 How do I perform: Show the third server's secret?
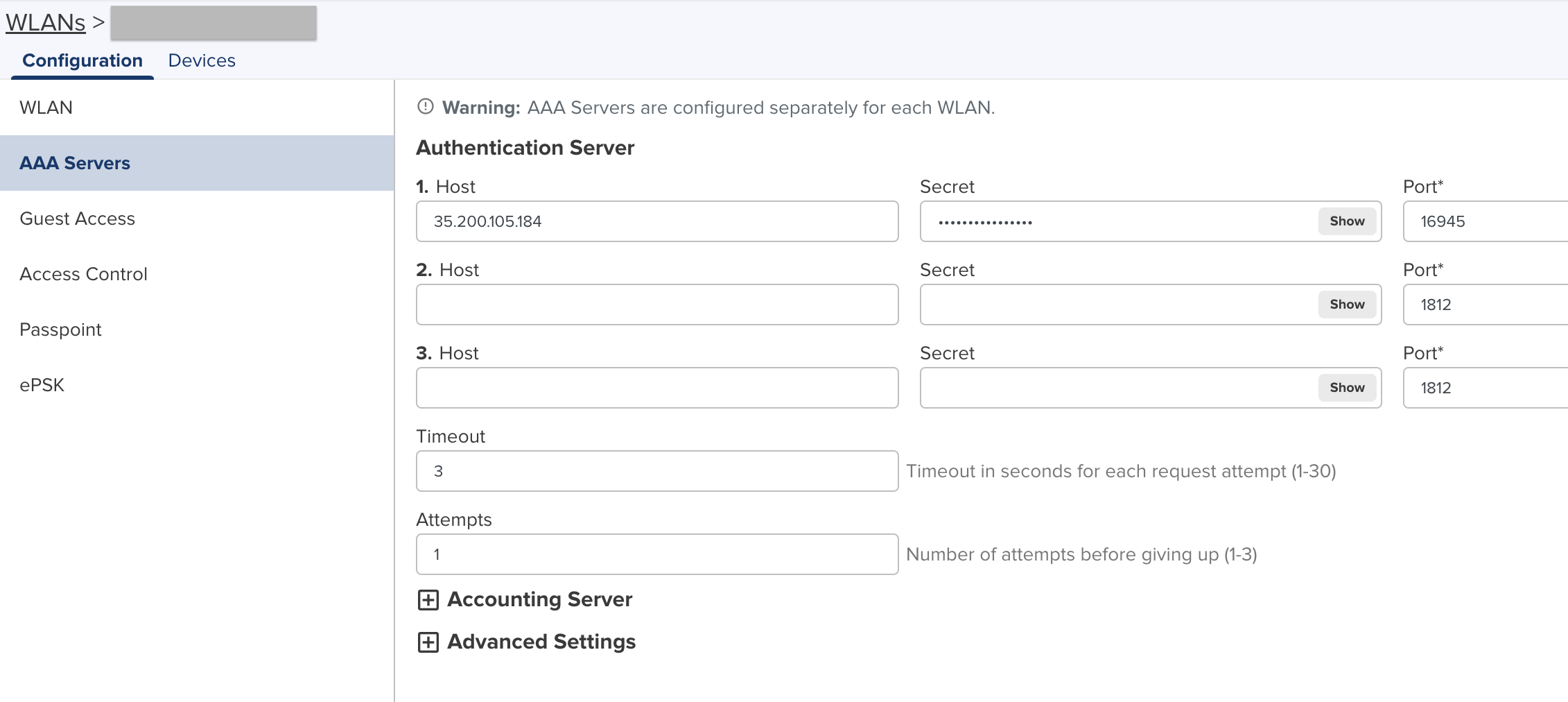point(1346,388)
